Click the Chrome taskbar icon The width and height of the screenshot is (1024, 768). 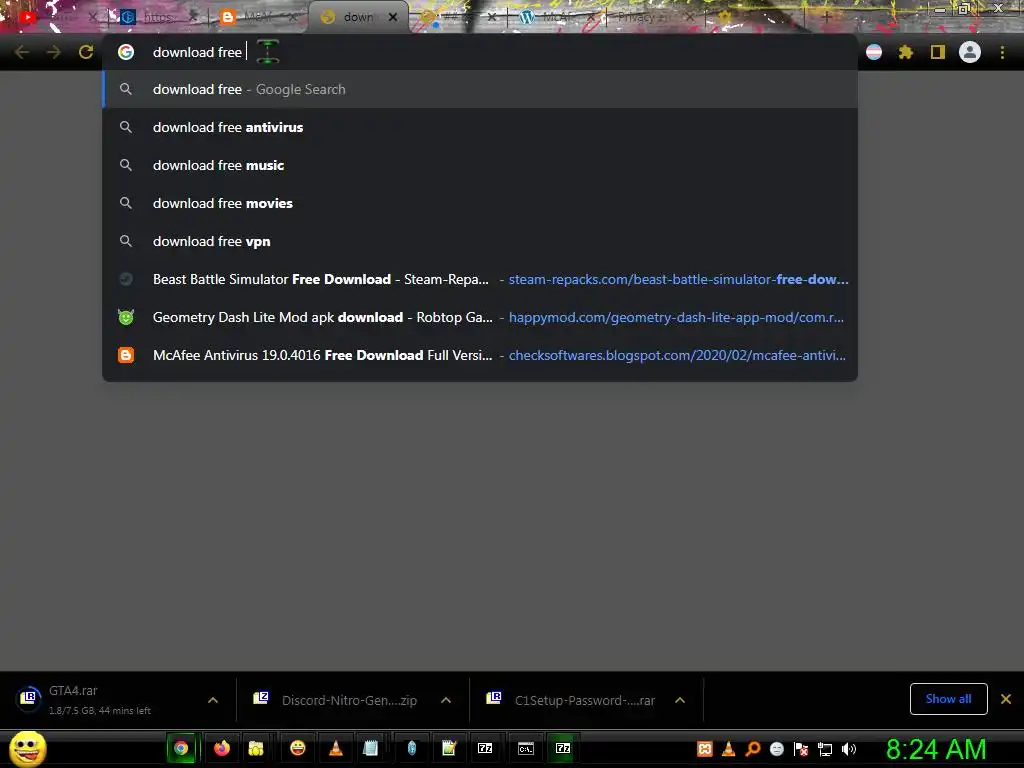(181, 748)
